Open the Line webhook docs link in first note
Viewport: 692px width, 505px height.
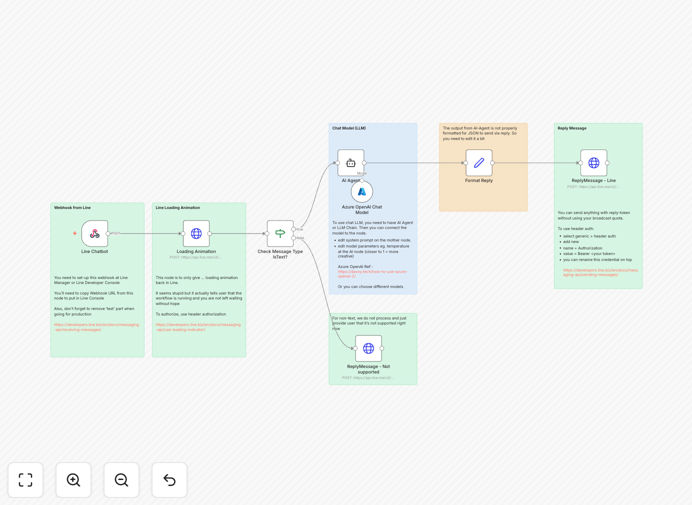click(96, 327)
